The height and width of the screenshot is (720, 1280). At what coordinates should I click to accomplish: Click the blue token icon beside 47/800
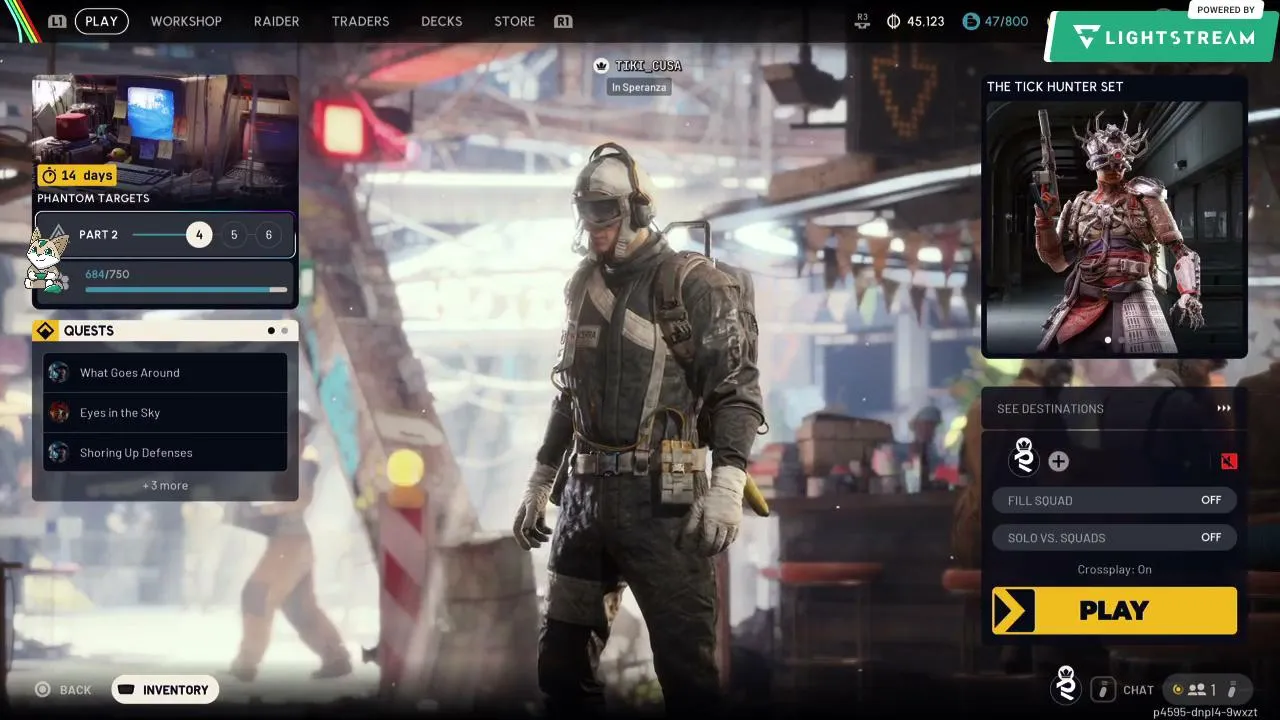coord(971,21)
